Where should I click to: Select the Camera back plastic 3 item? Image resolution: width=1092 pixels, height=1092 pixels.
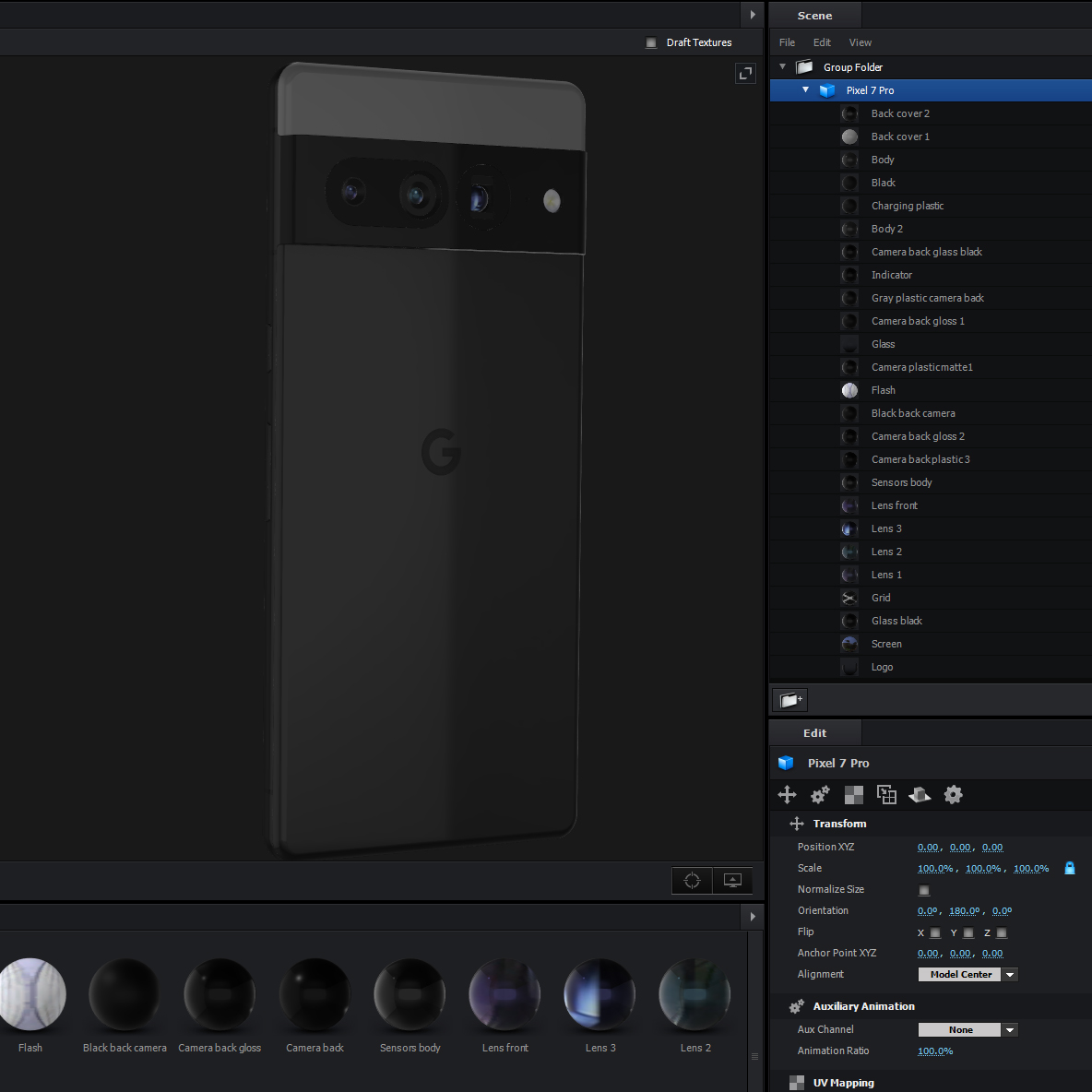[x=931, y=459]
